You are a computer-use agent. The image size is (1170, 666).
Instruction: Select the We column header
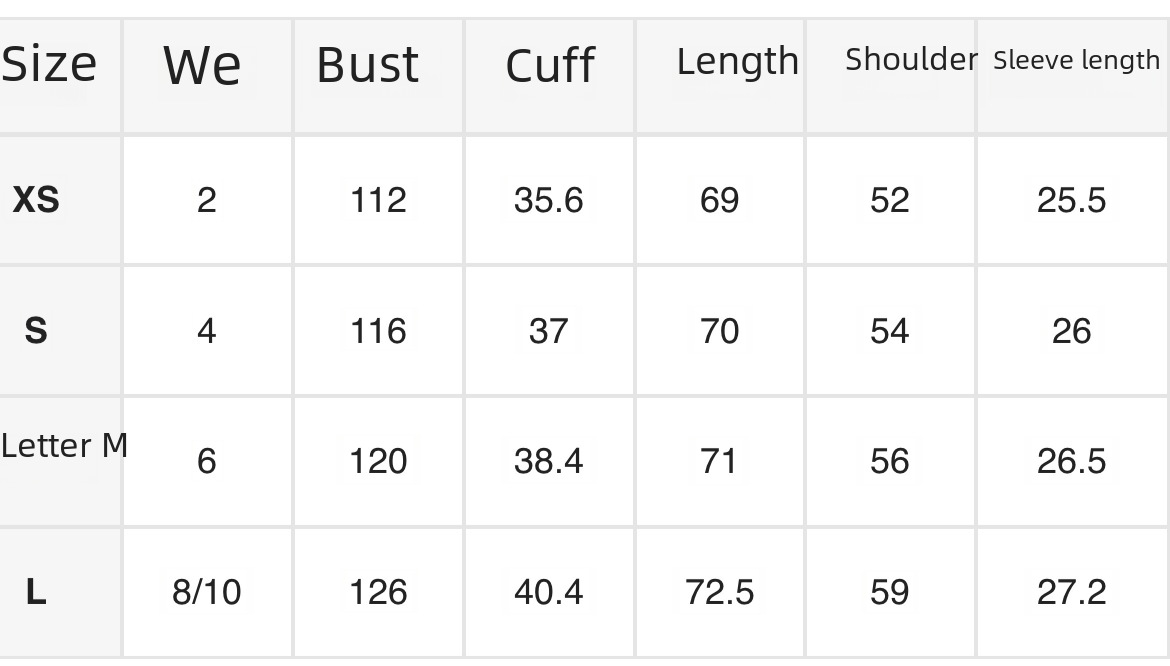[x=202, y=66]
